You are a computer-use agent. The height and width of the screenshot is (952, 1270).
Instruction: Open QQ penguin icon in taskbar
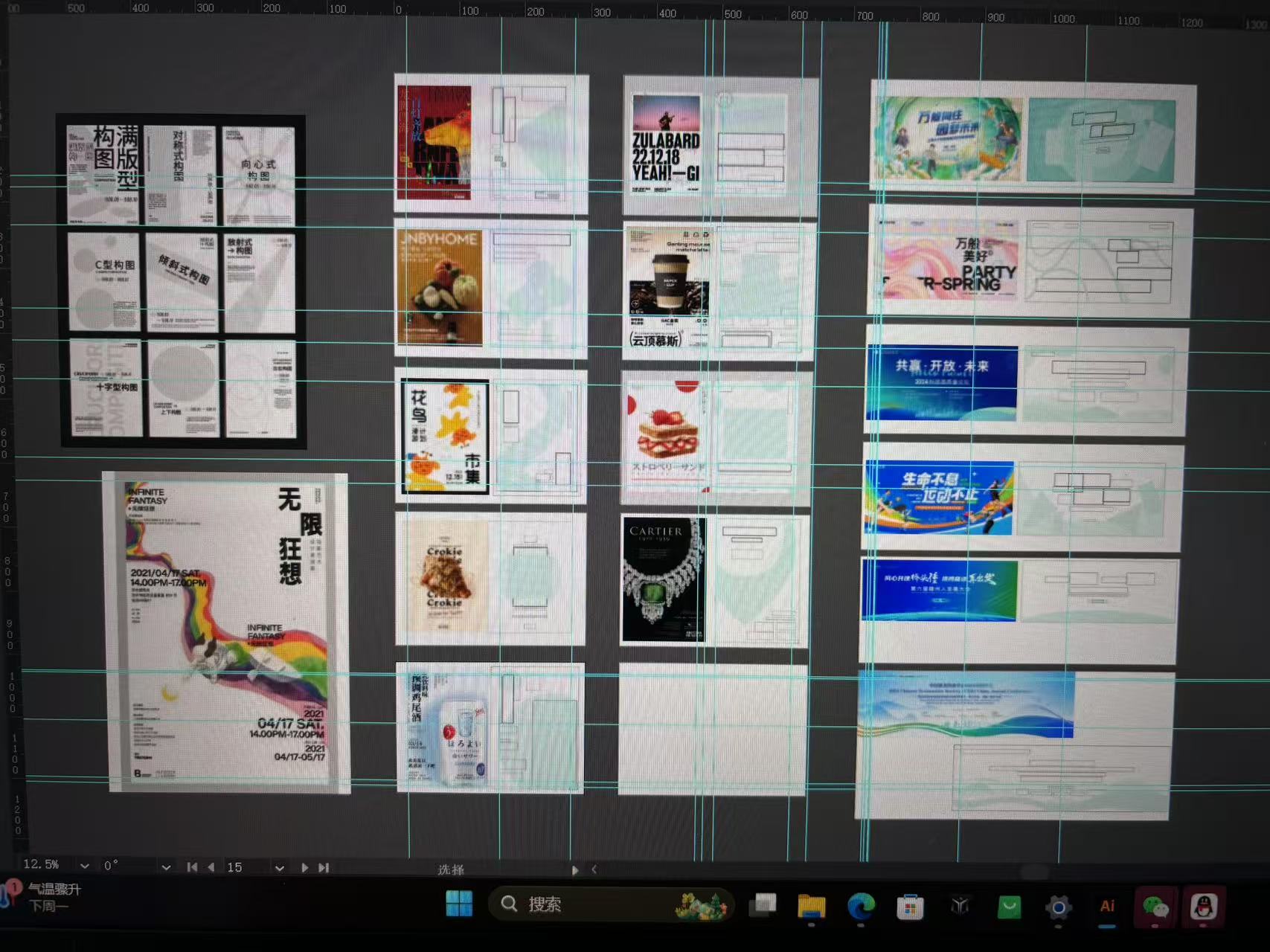1203,907
